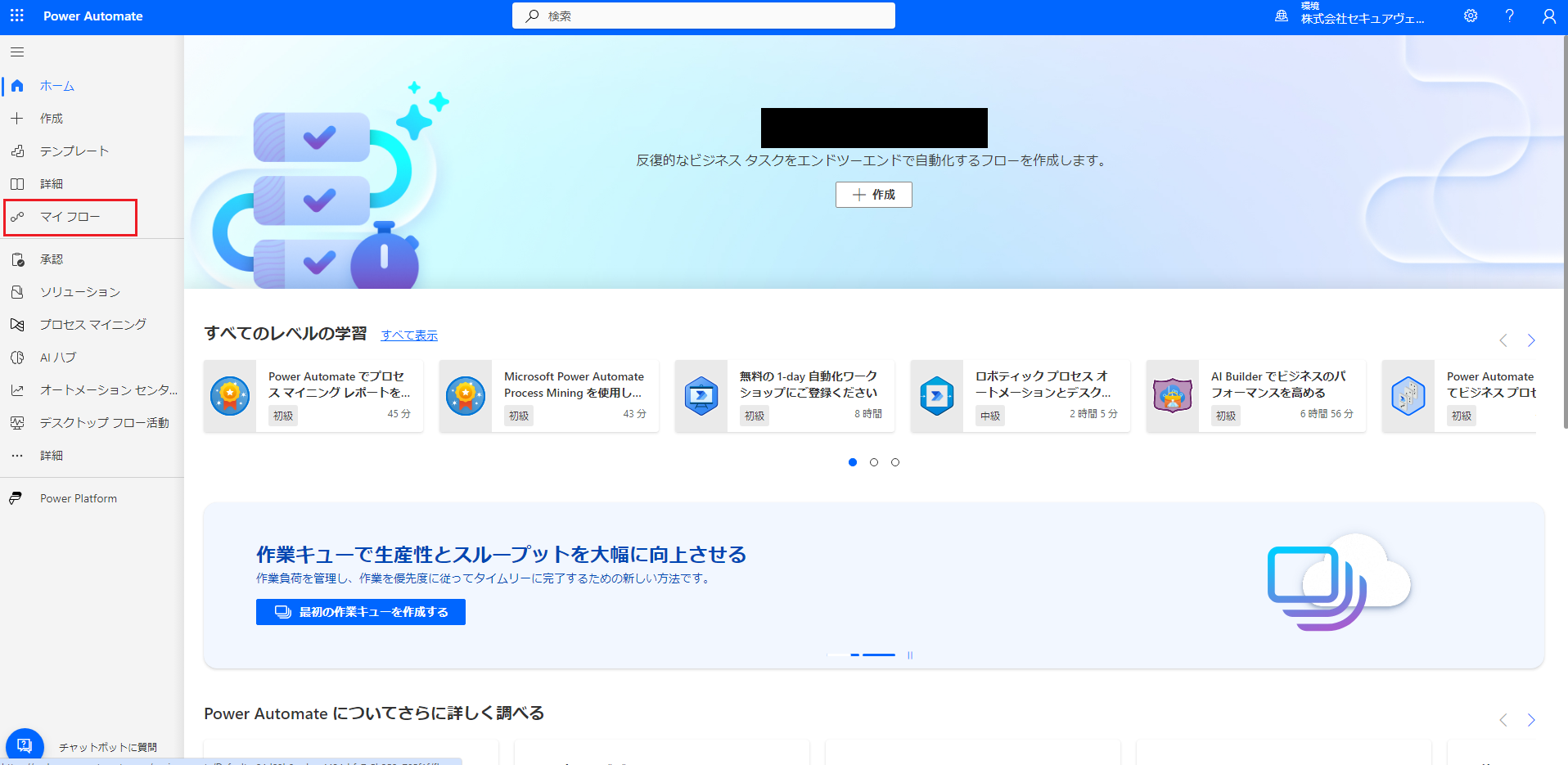Click the book icon next to 詳細
Viewport: 1568px width, 765px height.
pos(17,184)
